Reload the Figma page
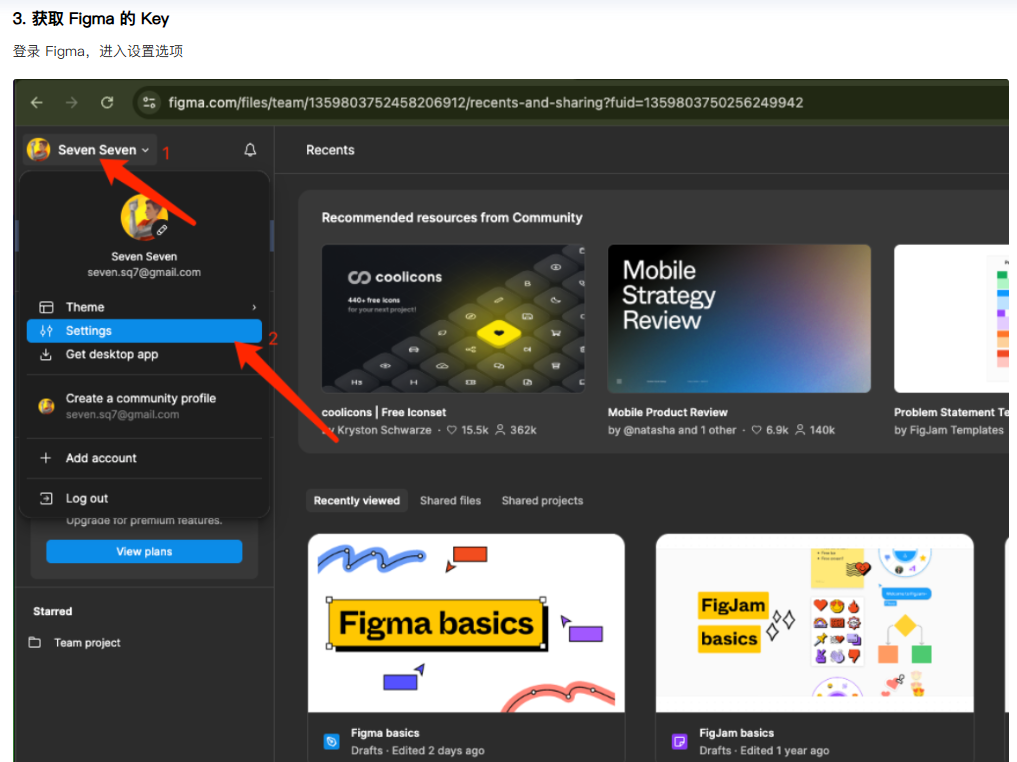The width and height of the screenshot is (1017, 762). (x=107, y=102)
